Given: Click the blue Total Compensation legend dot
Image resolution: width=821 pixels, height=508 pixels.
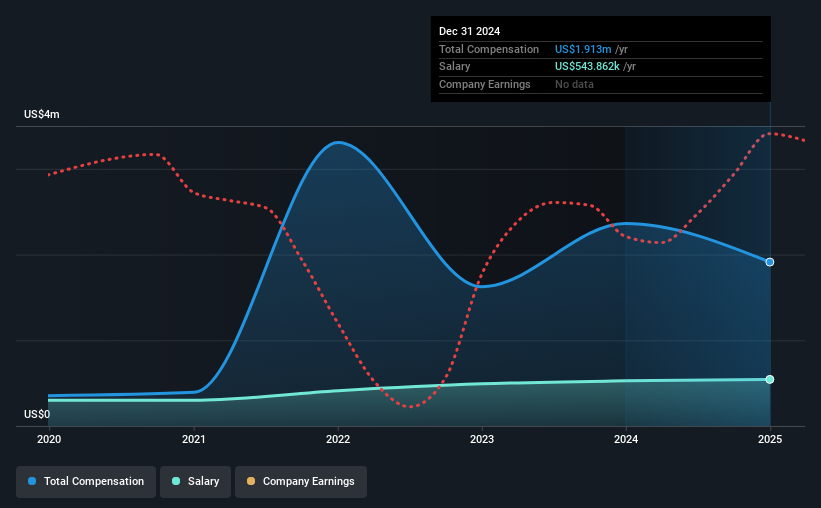Looking at the screenshot, I should [x=32, y=481].
